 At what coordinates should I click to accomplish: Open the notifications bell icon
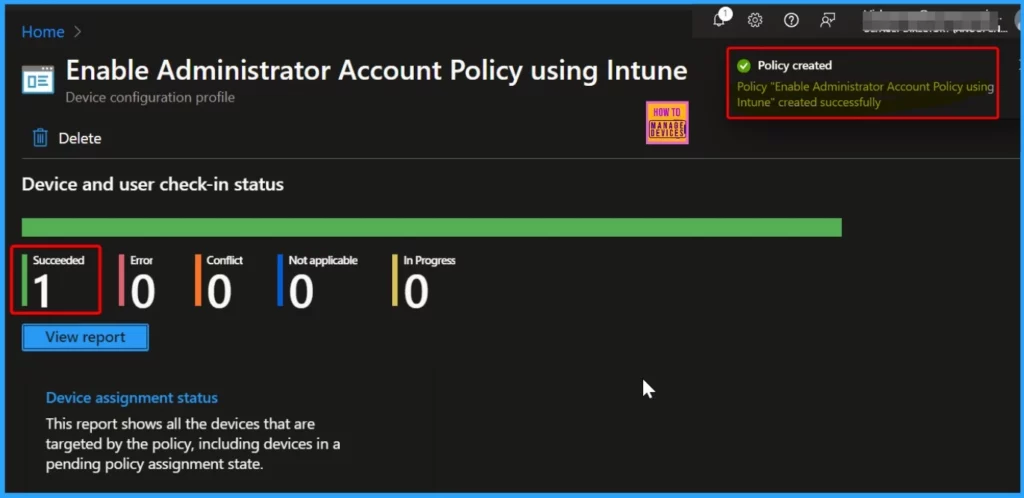tap(720, 20)
